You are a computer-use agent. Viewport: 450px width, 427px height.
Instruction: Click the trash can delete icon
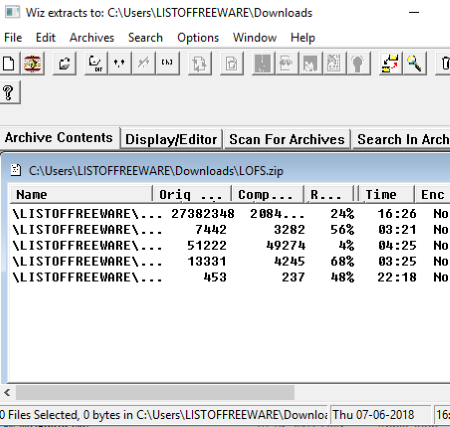click(x=443, y=63)
